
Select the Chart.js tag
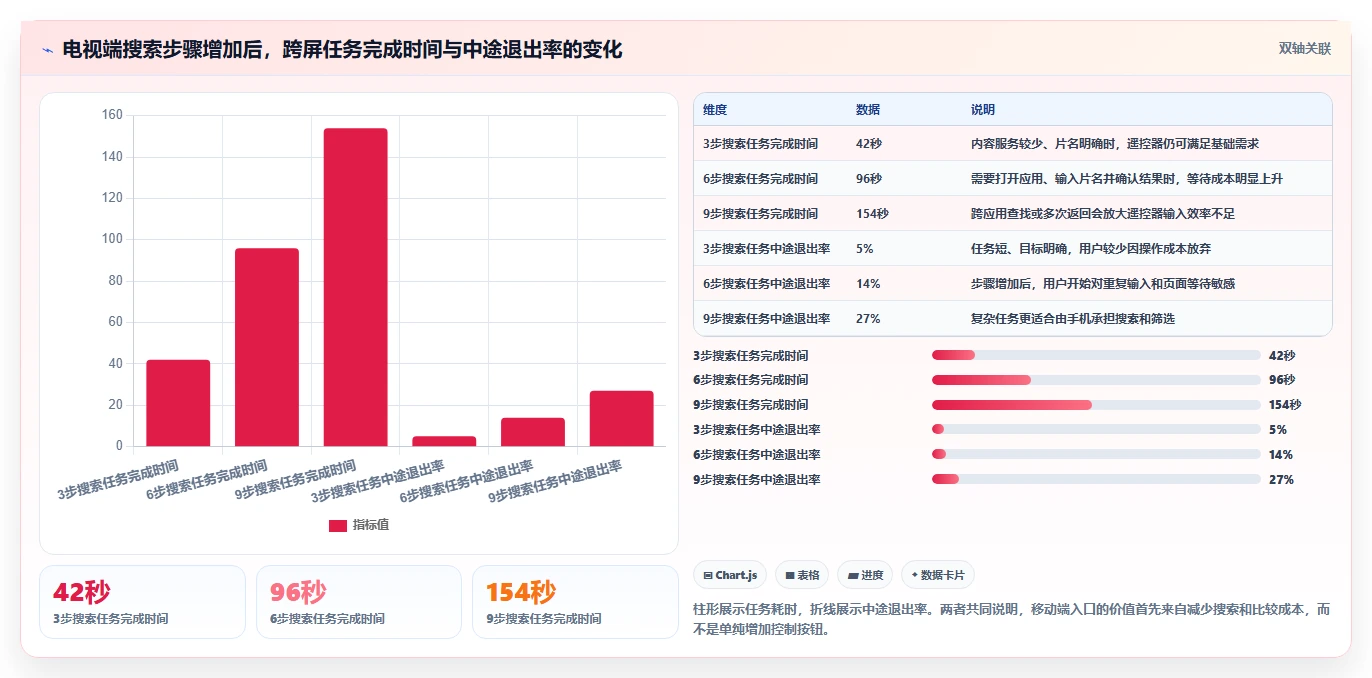(x=730, y=575)
